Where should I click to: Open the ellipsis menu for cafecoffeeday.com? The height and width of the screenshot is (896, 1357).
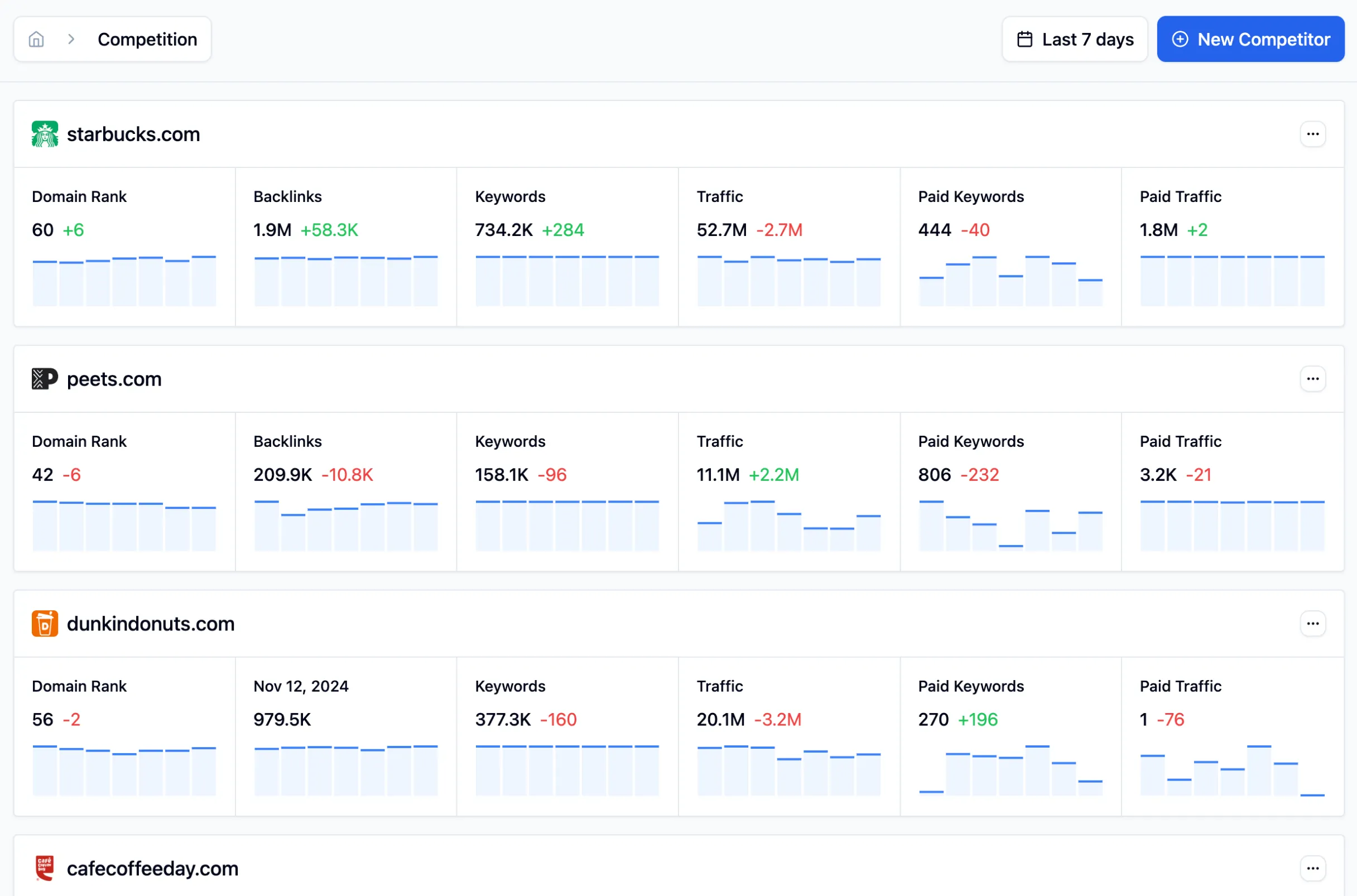tap(1312, 868)
